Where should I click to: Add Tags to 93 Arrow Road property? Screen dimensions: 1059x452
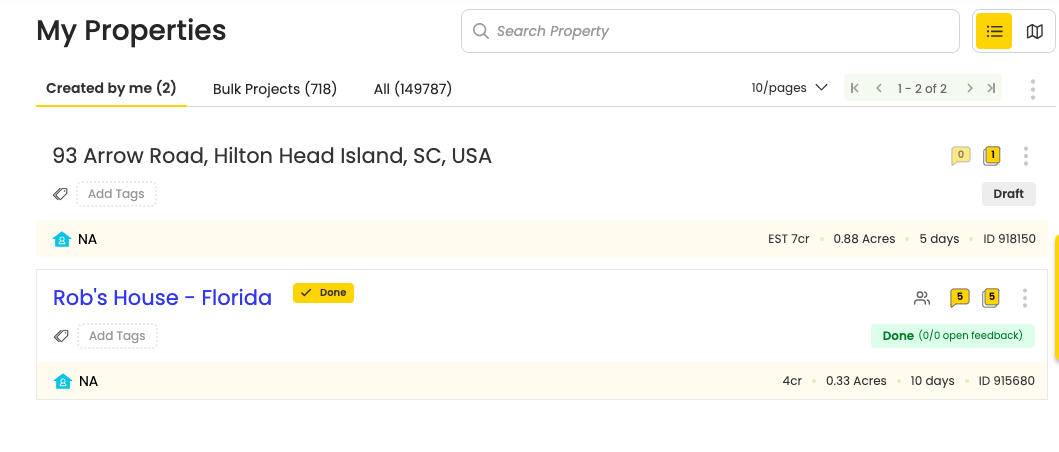click(116, 194)
